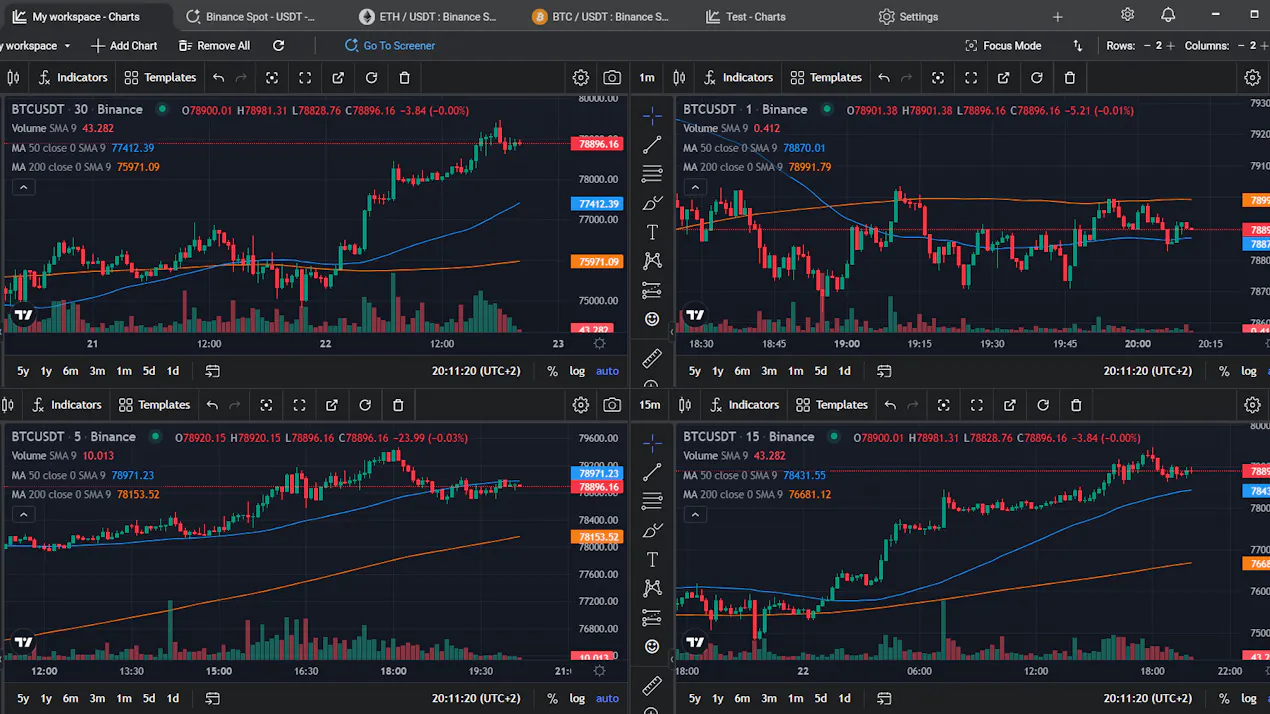Open 15m interval dropdown on BTCUSDT 15
The image size is (1270, 714).
650,405
